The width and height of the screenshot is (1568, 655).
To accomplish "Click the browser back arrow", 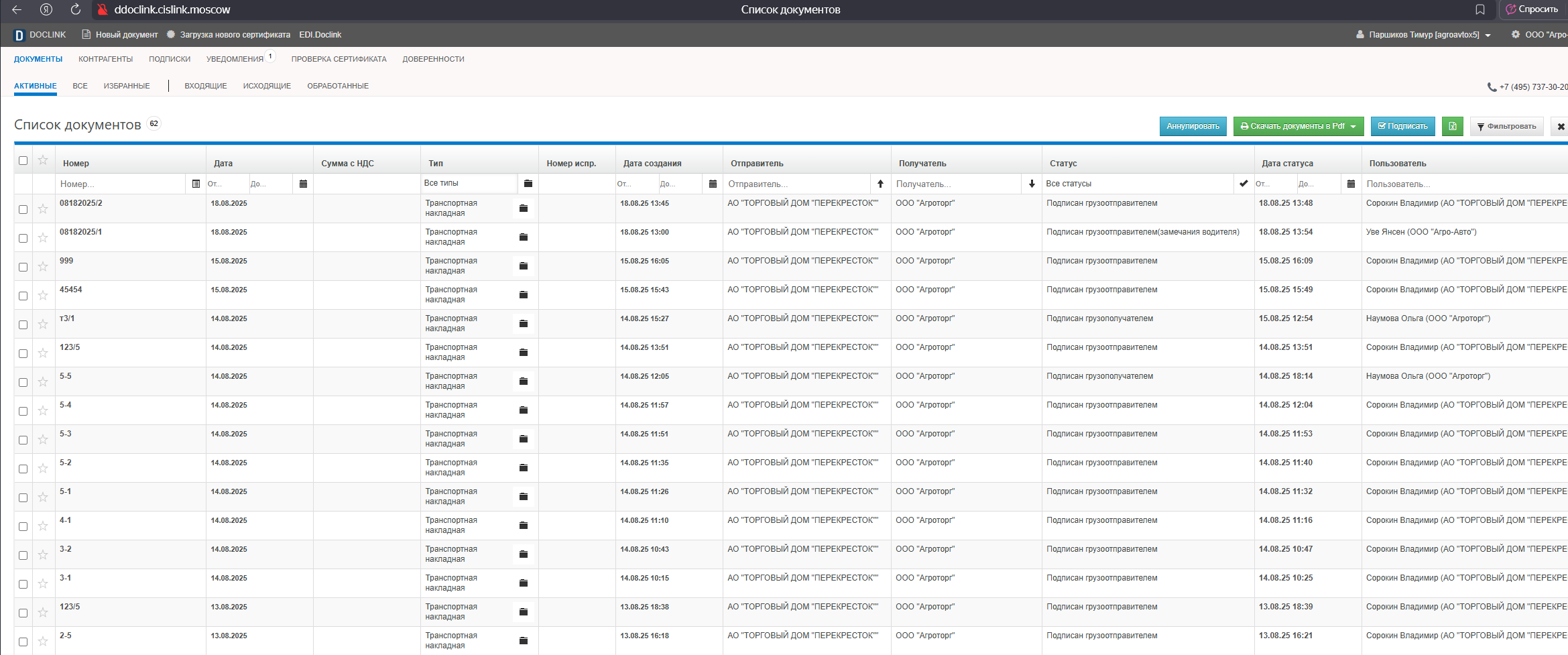I will click(x=17, y=9).
